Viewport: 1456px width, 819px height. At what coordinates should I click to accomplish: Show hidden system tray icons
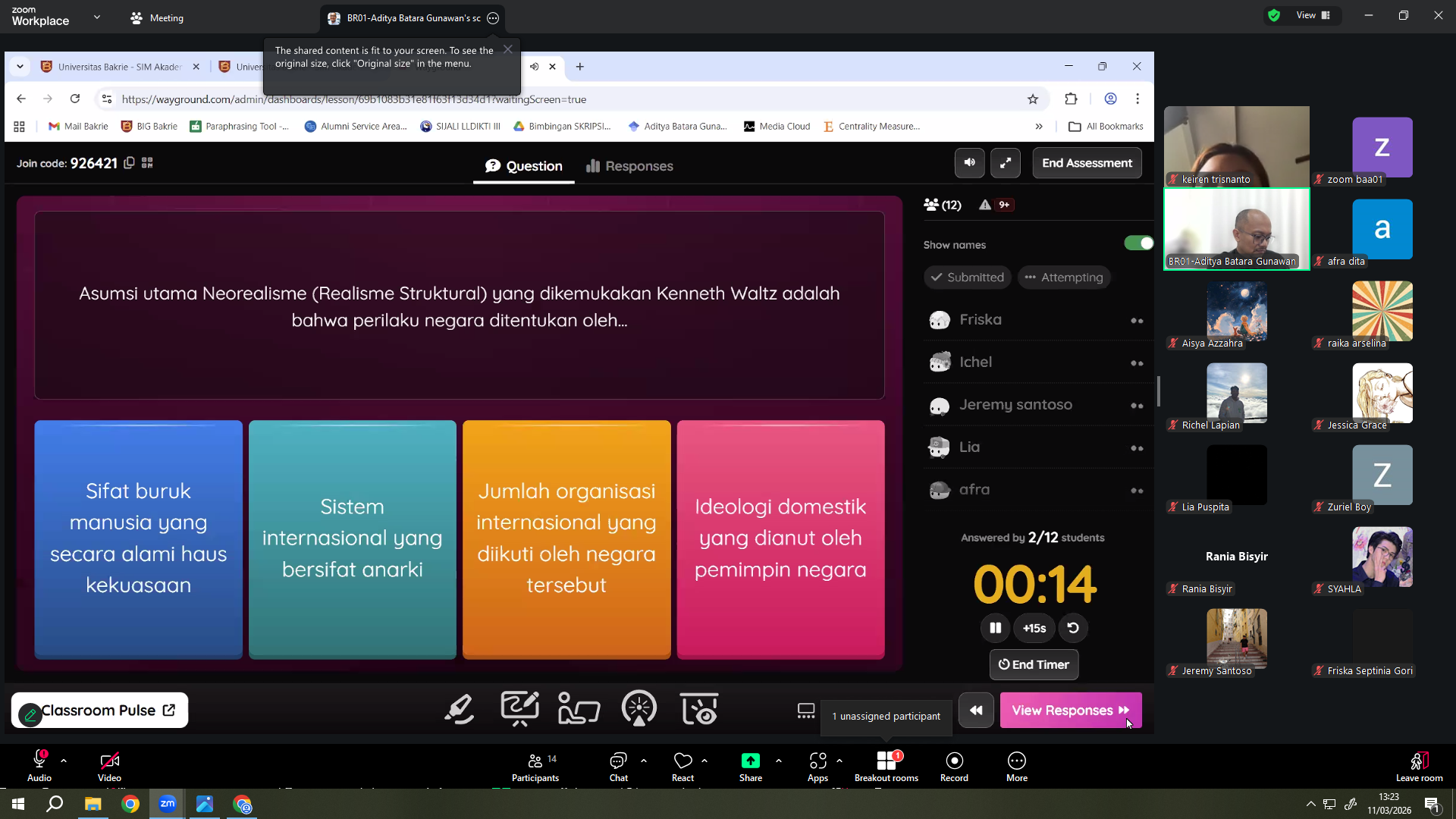[1310, 804]
